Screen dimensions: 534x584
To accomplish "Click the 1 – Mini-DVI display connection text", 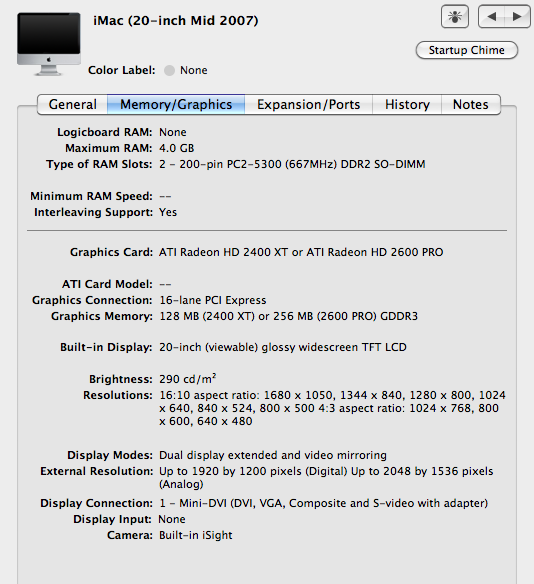I will tap(324, 503).
